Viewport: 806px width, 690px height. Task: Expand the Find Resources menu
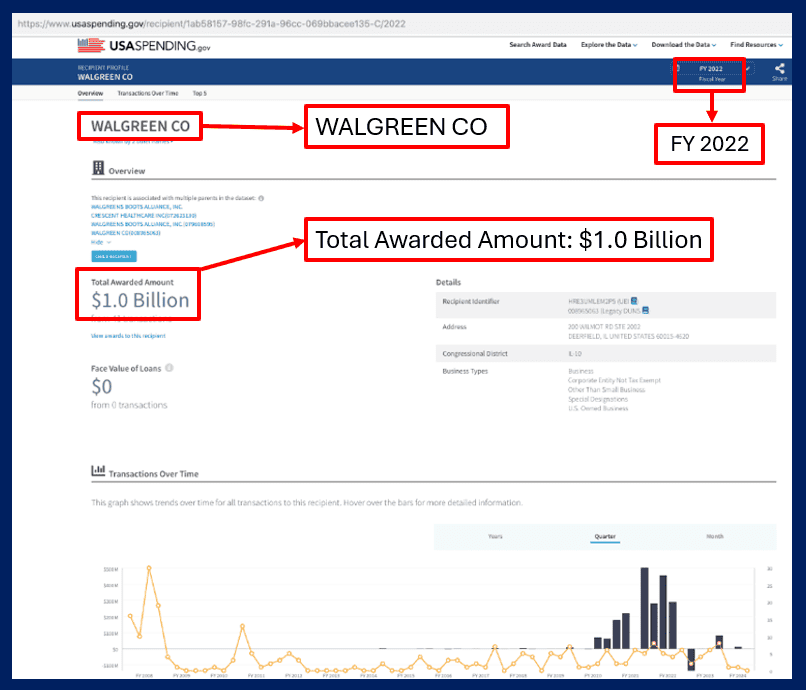(x=757, y=45)
